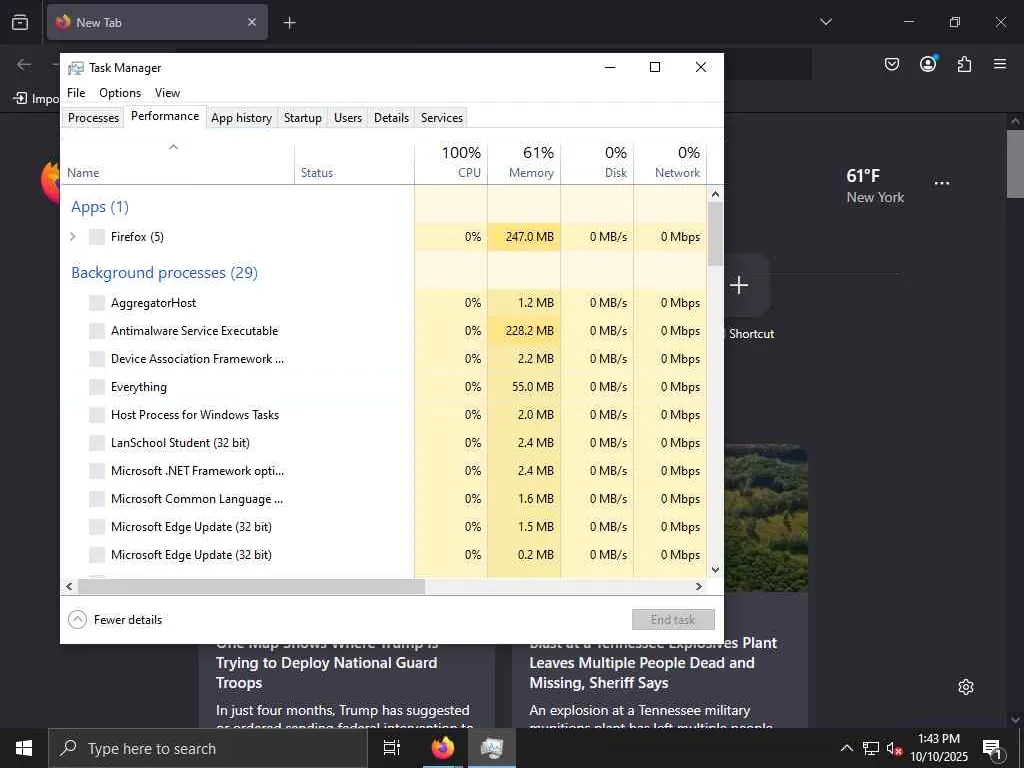
Task: Click the muted volume tray icon
Action: (894, 748)
